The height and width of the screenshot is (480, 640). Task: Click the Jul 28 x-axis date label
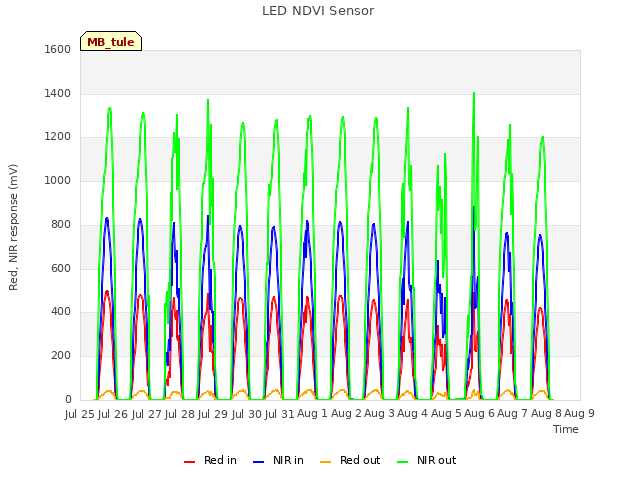(179, 414)
